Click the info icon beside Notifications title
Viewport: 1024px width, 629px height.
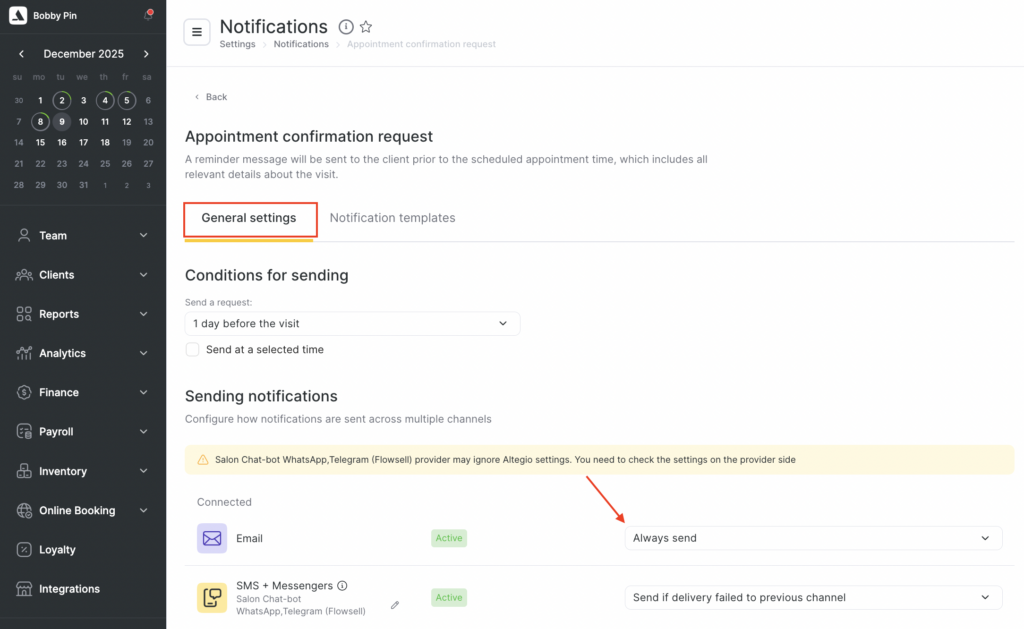[346, 27]
